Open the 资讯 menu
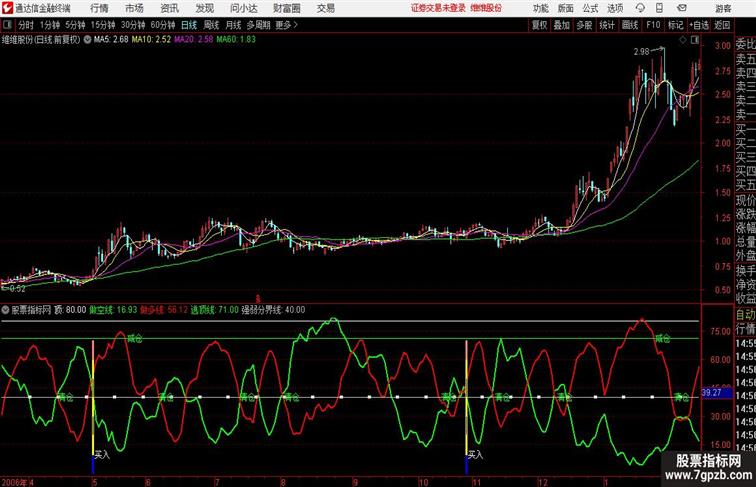756x487 pixels. click(170, 8)
